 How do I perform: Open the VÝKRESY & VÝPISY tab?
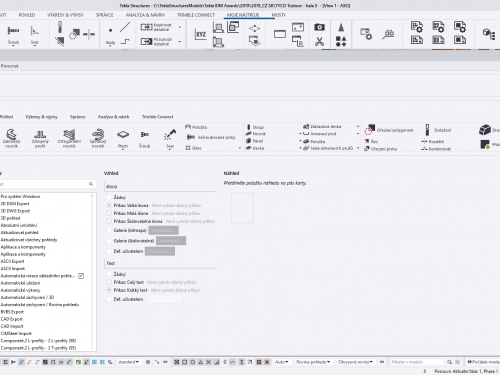point(65,15)
